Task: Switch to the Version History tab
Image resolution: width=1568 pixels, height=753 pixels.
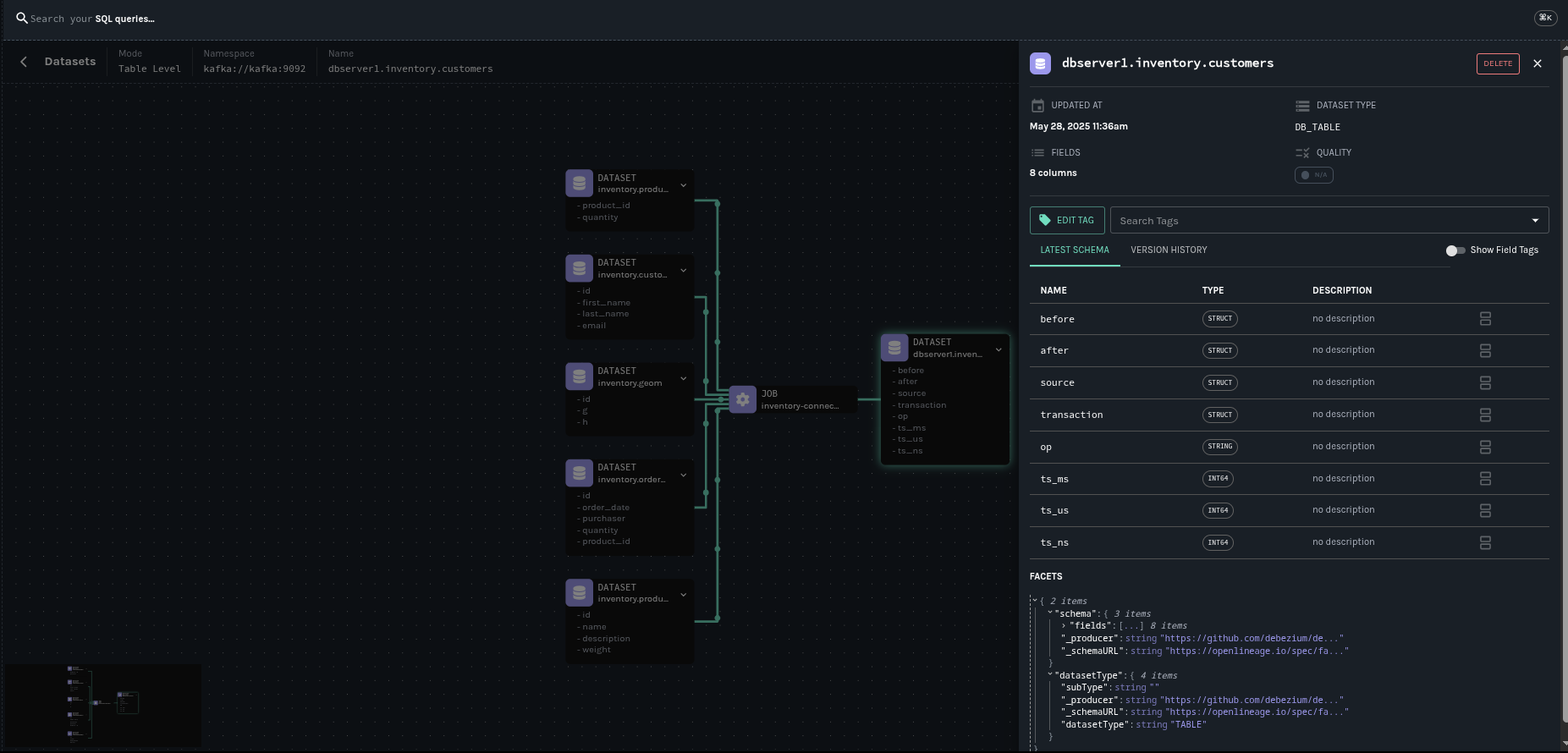Action: click(x=1169, y=250)
